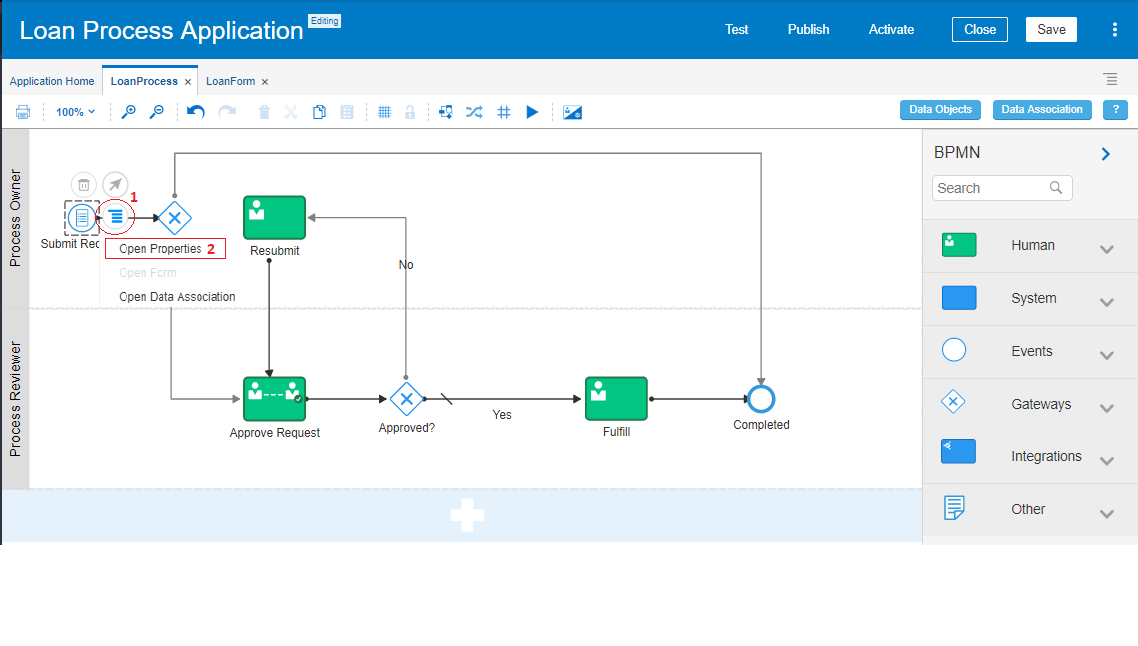
Task: Click the delete trash icon in toolbar
Action: [264, 112]
